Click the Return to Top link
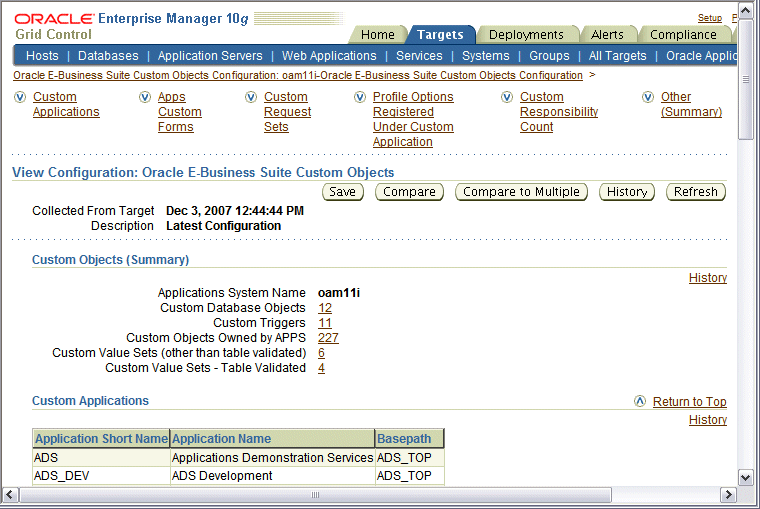This screenshot has width=760, height=509. [x=689, y=402]
